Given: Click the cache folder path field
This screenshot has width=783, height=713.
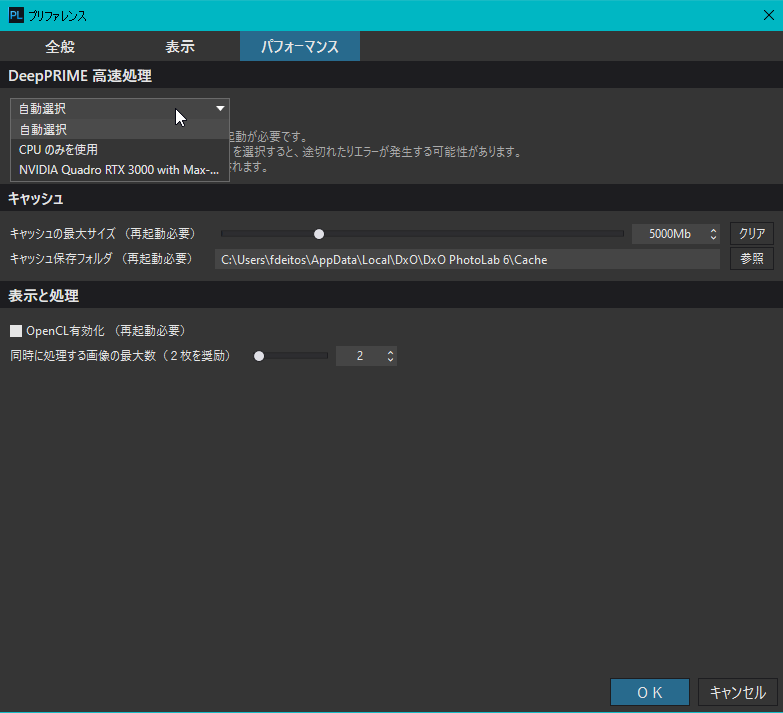Looking at the screenshot, I should coord(467,259).
